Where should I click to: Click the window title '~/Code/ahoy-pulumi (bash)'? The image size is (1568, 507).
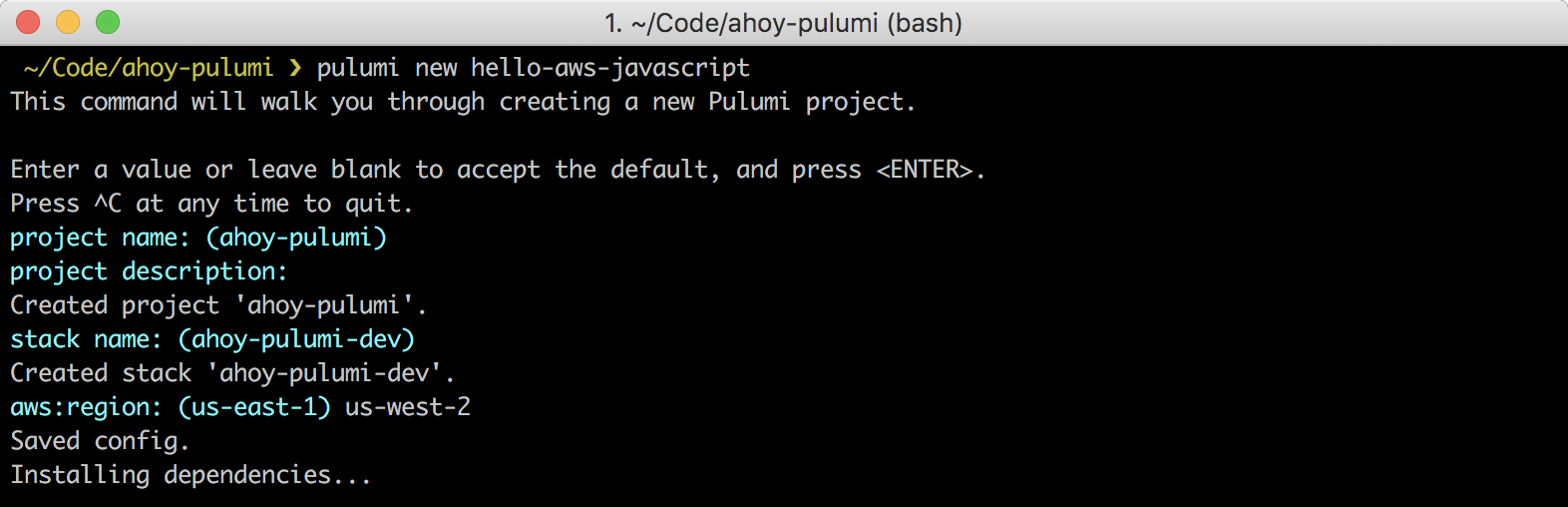pos(784,23)
